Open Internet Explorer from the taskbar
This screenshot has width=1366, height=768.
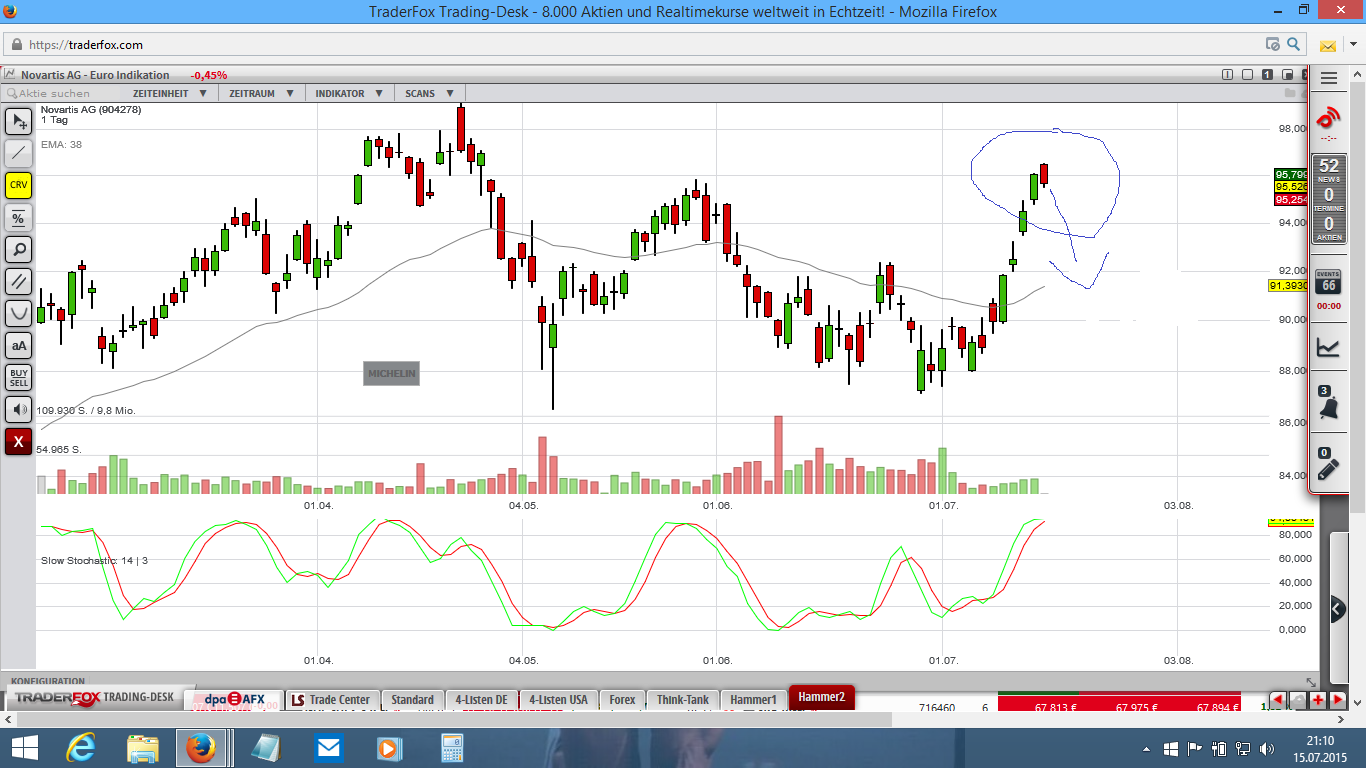point(81,748)
